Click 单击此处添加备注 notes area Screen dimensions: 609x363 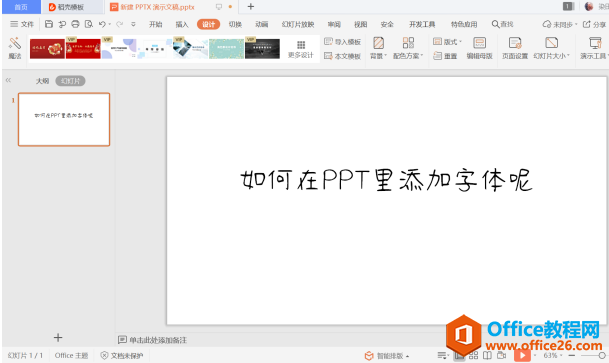point(158,340)
